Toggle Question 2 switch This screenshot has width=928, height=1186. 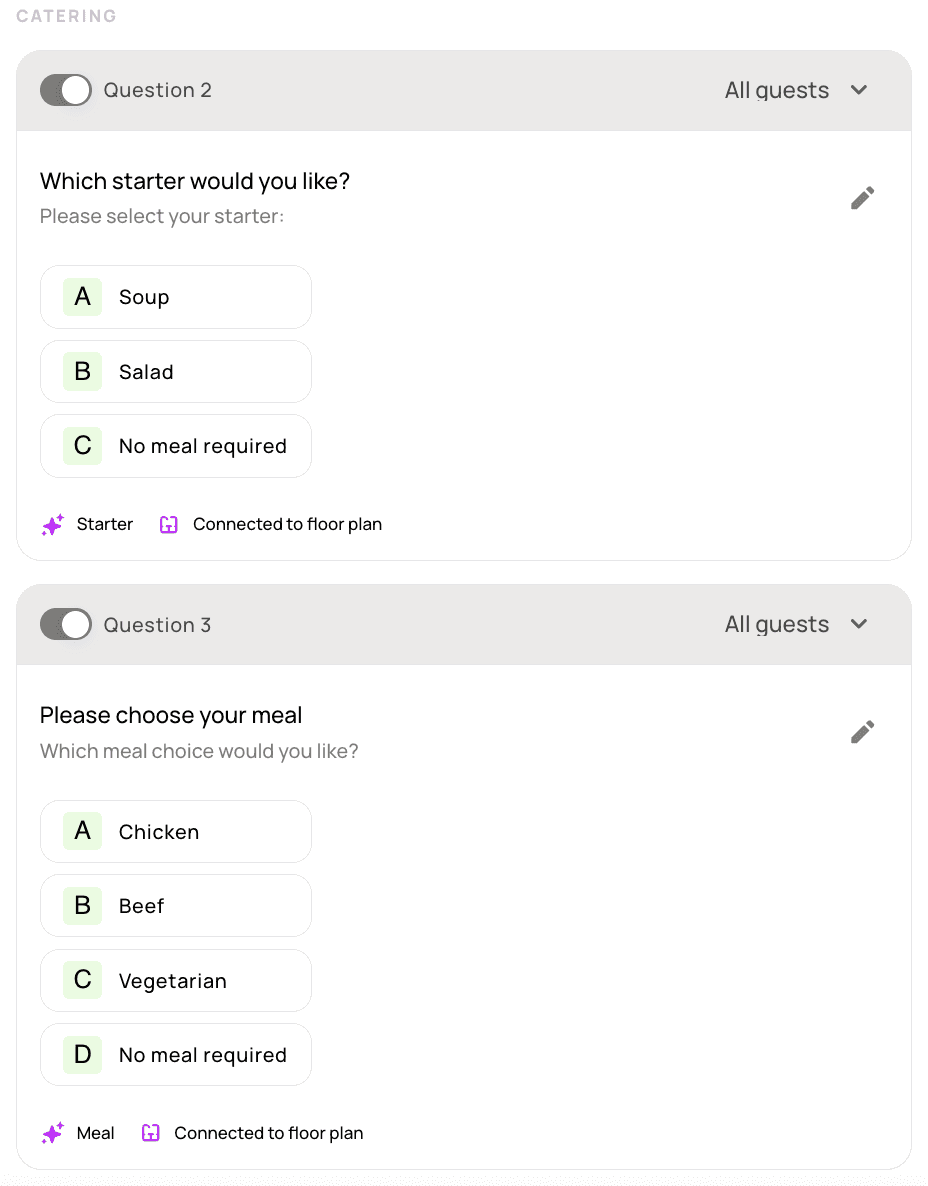pyautogui.click(x=66, y=90)
